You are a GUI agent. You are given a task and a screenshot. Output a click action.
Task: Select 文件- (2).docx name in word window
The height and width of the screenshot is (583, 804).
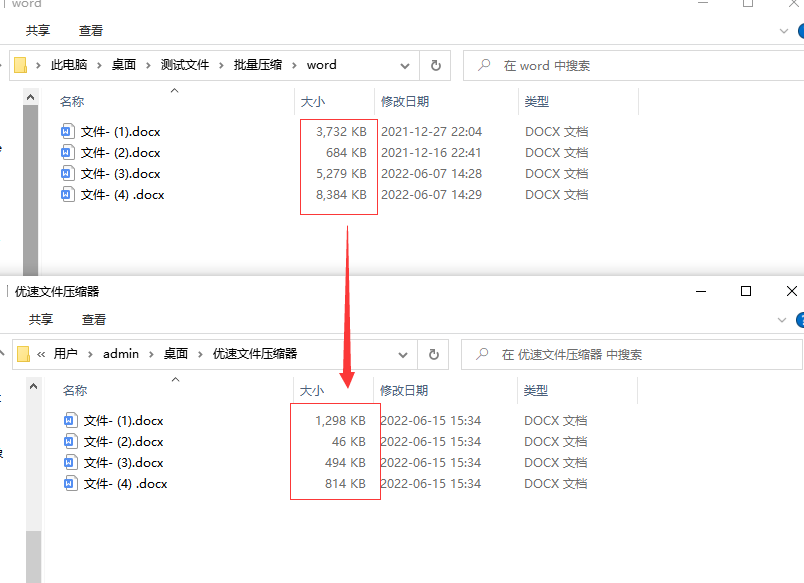[120, 153]
